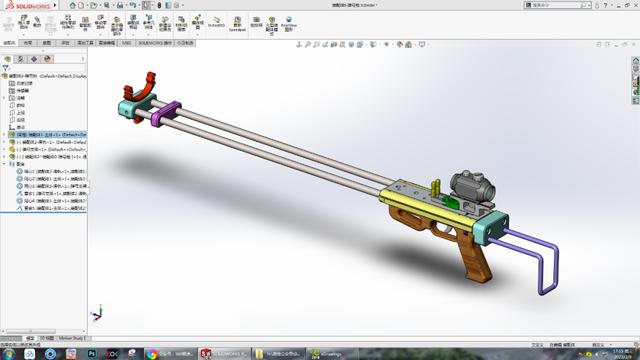Click the Home icon in the quick access bar
This screenshot has width=640, height=360.
(73, 5)
